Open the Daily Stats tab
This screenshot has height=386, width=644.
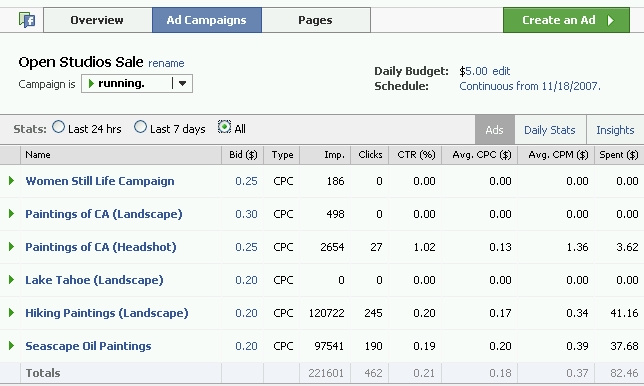(x=550, y=130)
